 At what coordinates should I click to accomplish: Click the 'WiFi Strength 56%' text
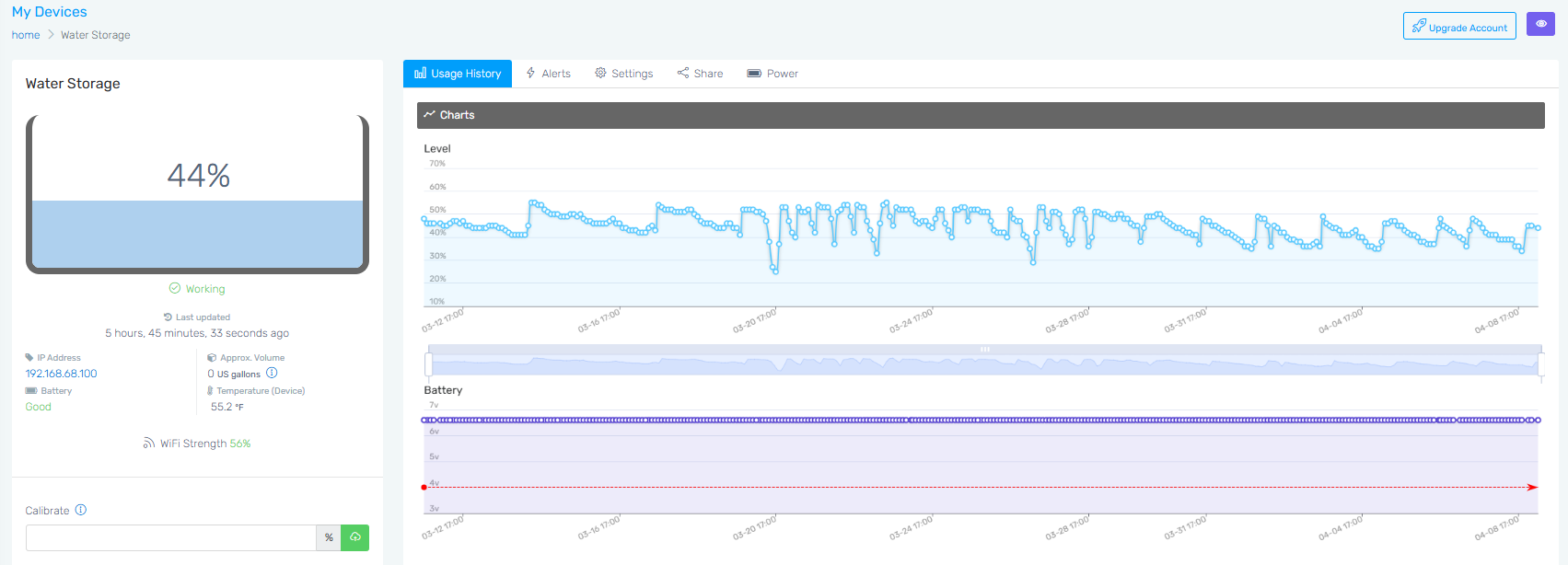tap(205, 444)
